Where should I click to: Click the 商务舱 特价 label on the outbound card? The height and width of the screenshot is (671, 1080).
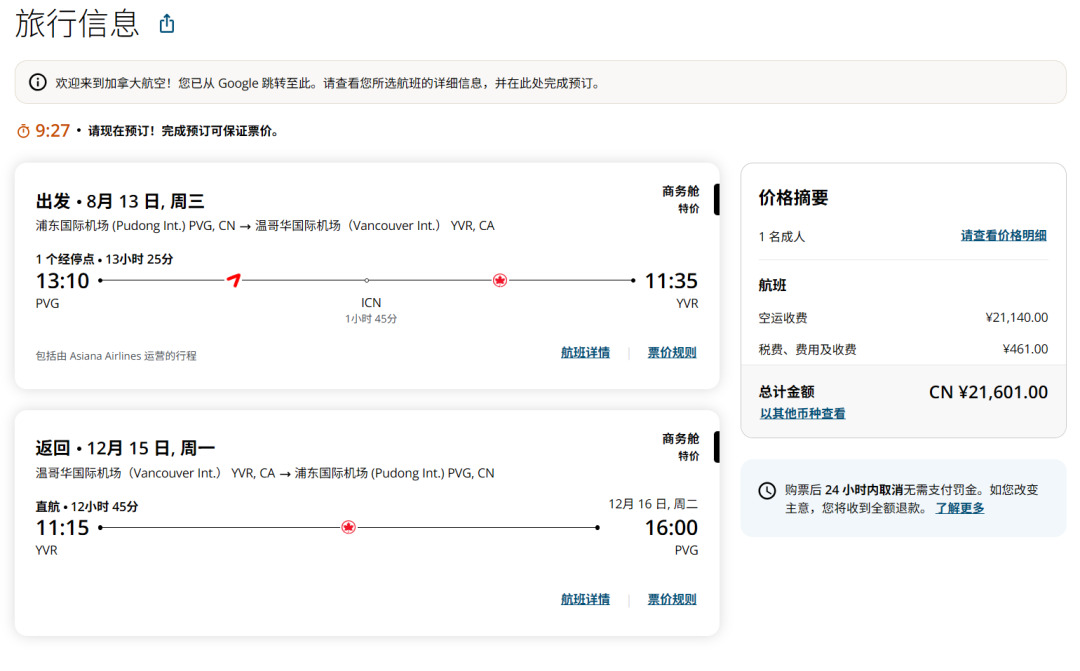point(680,199)
